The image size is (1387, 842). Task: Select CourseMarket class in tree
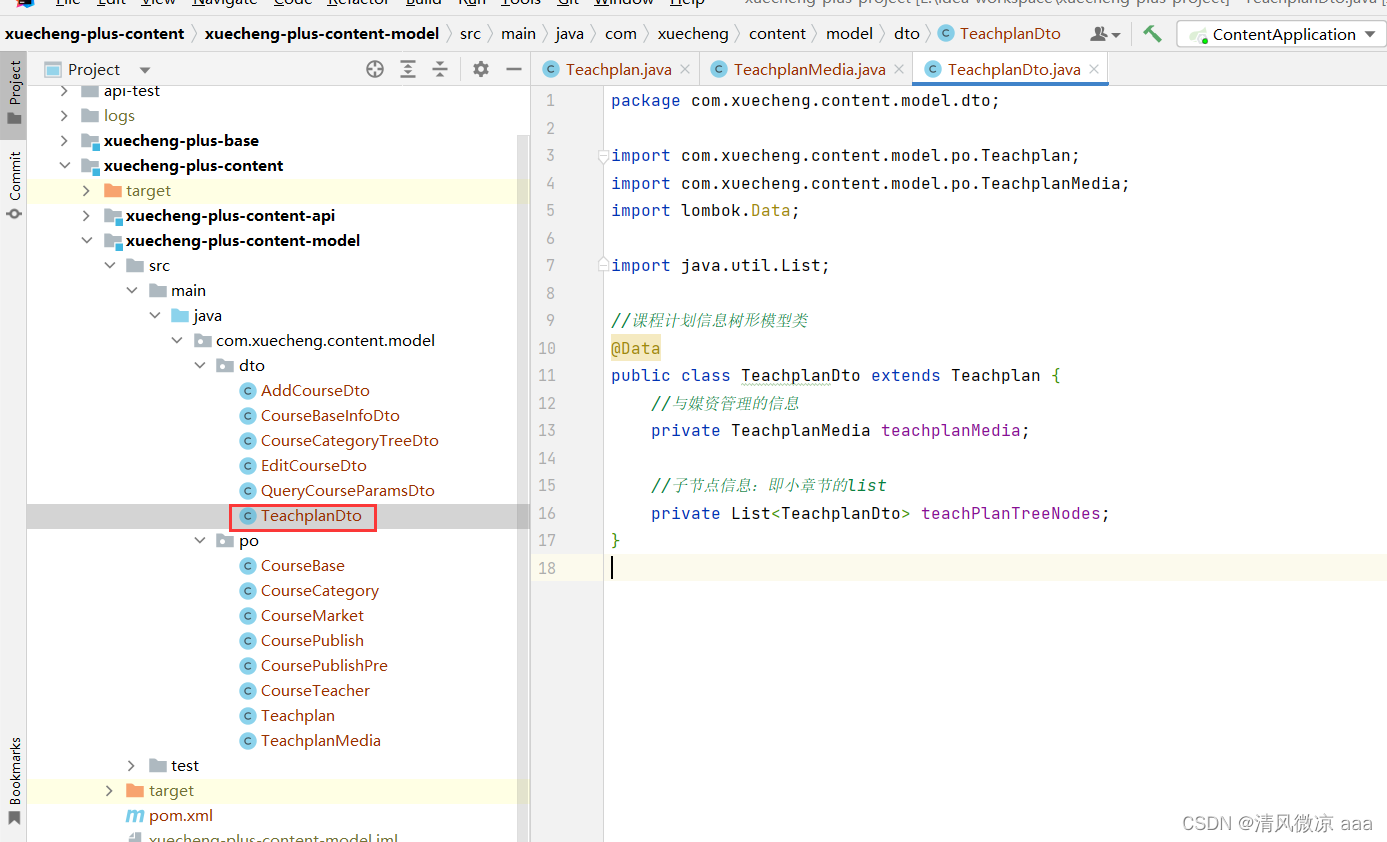pos(312,615)
